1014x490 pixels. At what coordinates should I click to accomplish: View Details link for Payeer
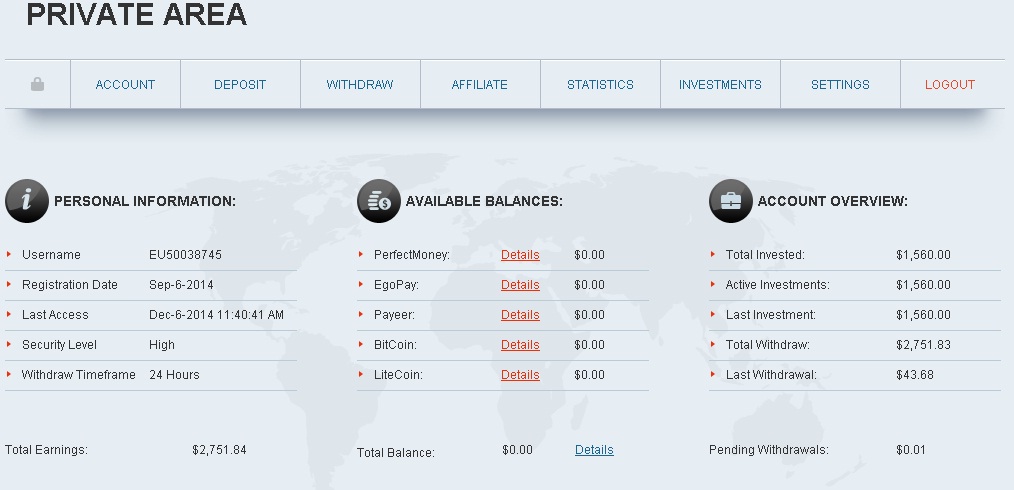[x=520, y=315]
